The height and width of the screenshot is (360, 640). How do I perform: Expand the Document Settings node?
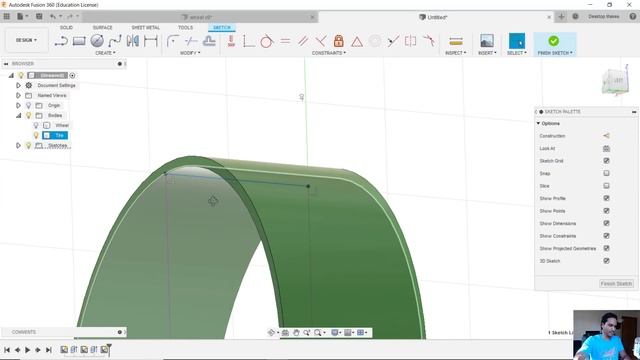click(x=18, y=85)
